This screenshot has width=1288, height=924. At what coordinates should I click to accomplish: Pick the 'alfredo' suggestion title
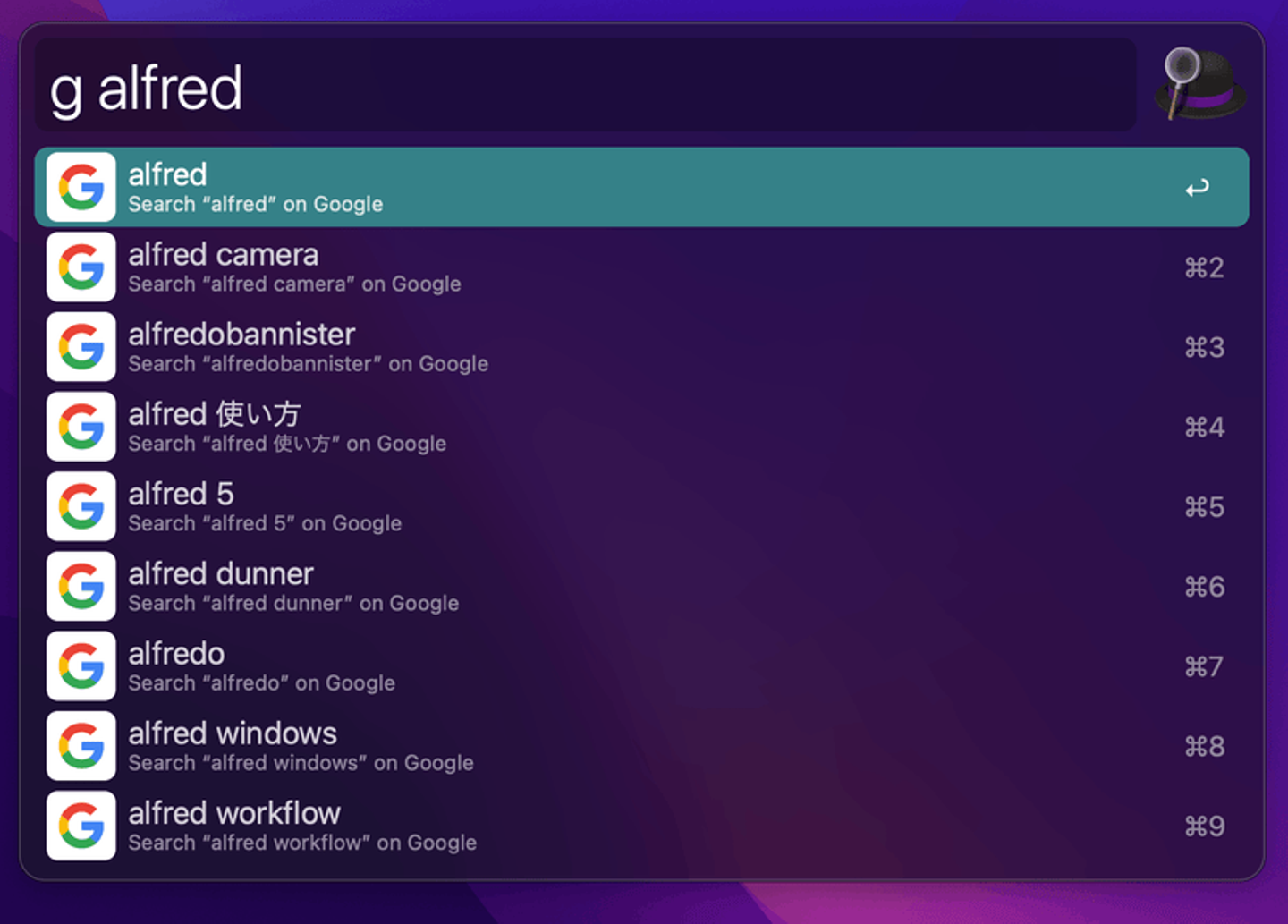coord(176,654)
